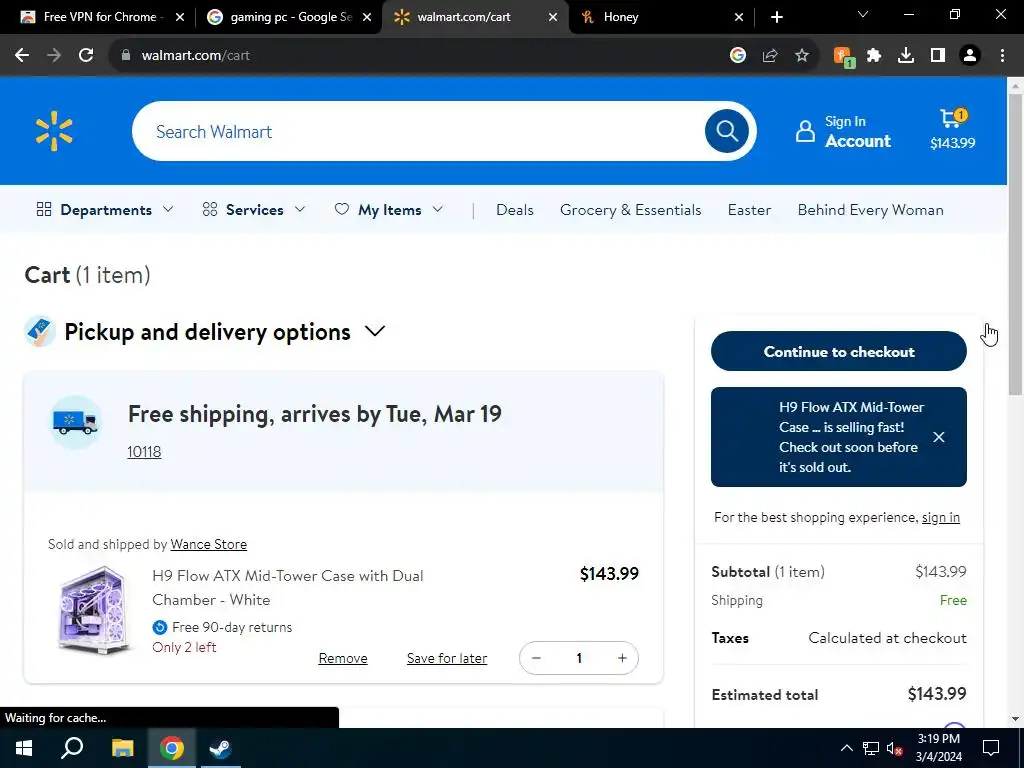Screen dimensions: 1024x768
Task: Reload the page with the refresh icon
Action: (86, 56)
